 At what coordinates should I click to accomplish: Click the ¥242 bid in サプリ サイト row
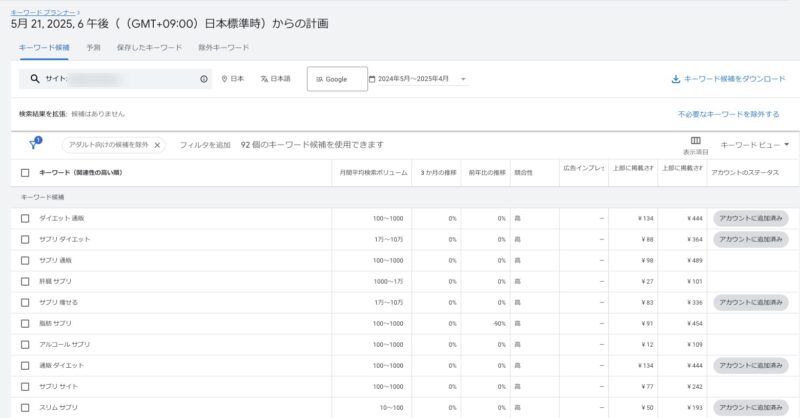(x=695, y=387)
